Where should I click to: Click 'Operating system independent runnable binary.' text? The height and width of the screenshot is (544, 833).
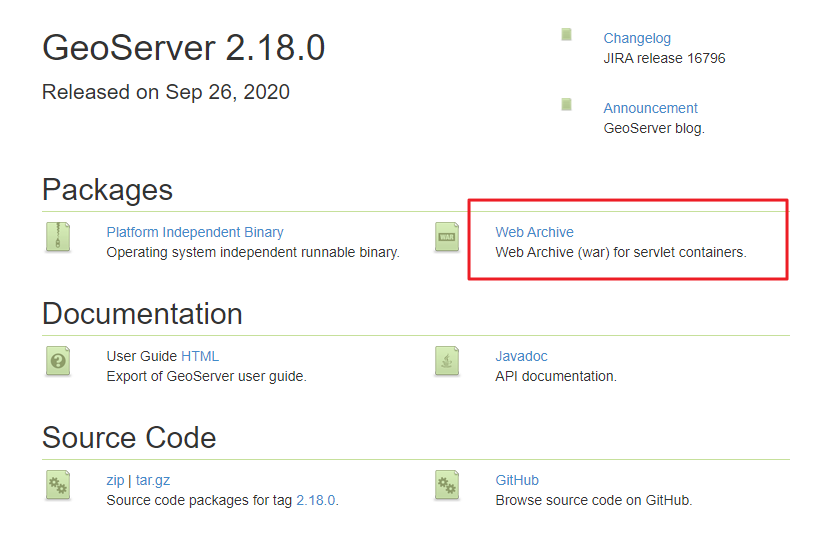253,252
